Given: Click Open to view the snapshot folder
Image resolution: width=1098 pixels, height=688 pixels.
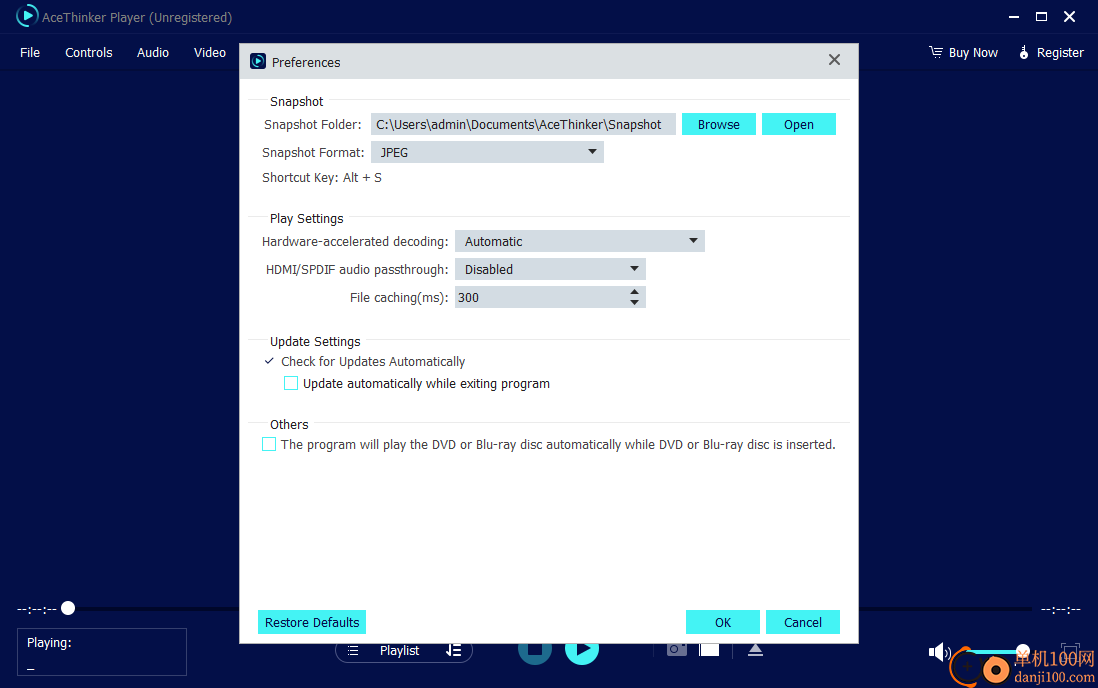Looking at the screenshot, I should click(799, 124).
